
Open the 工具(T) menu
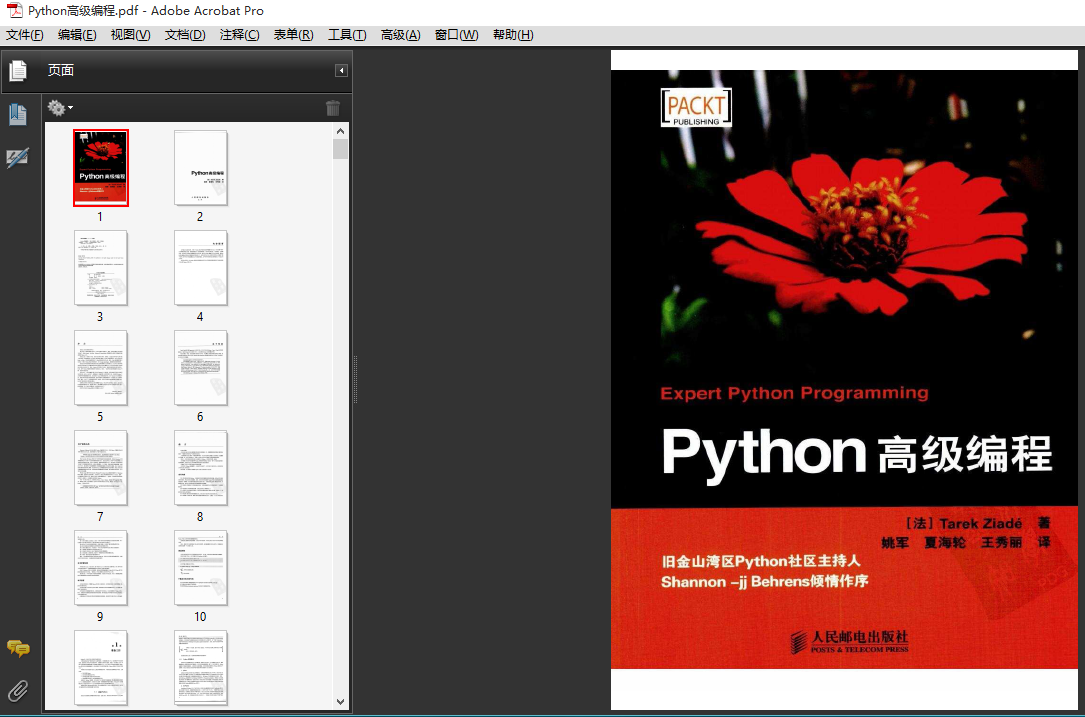347,35
